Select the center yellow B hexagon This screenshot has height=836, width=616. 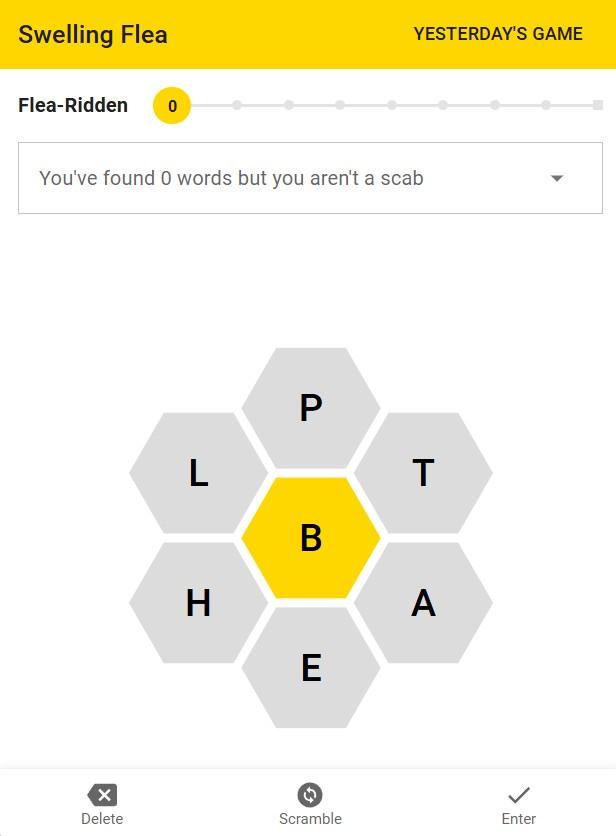coord(311,538)
